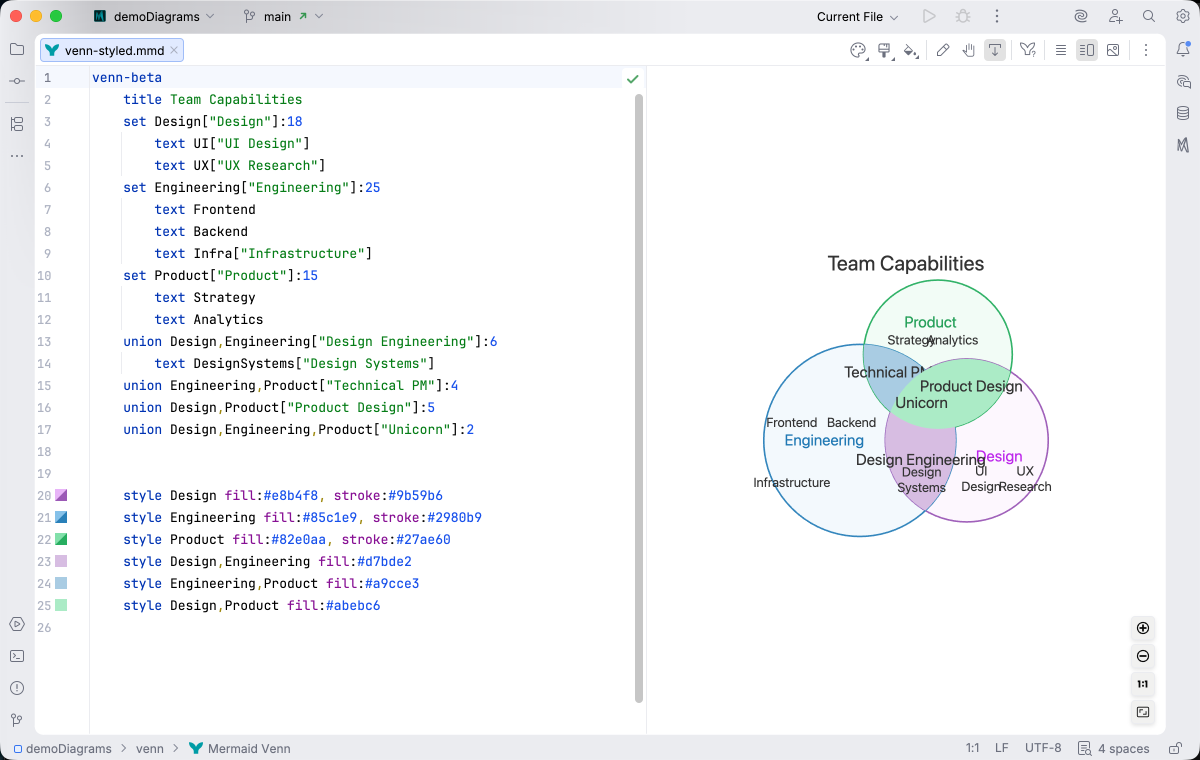The height and width of the screenshot is (760, 1200).
Task: Click the "Team Capabilities" diagram title
Action: click(906, 264)
